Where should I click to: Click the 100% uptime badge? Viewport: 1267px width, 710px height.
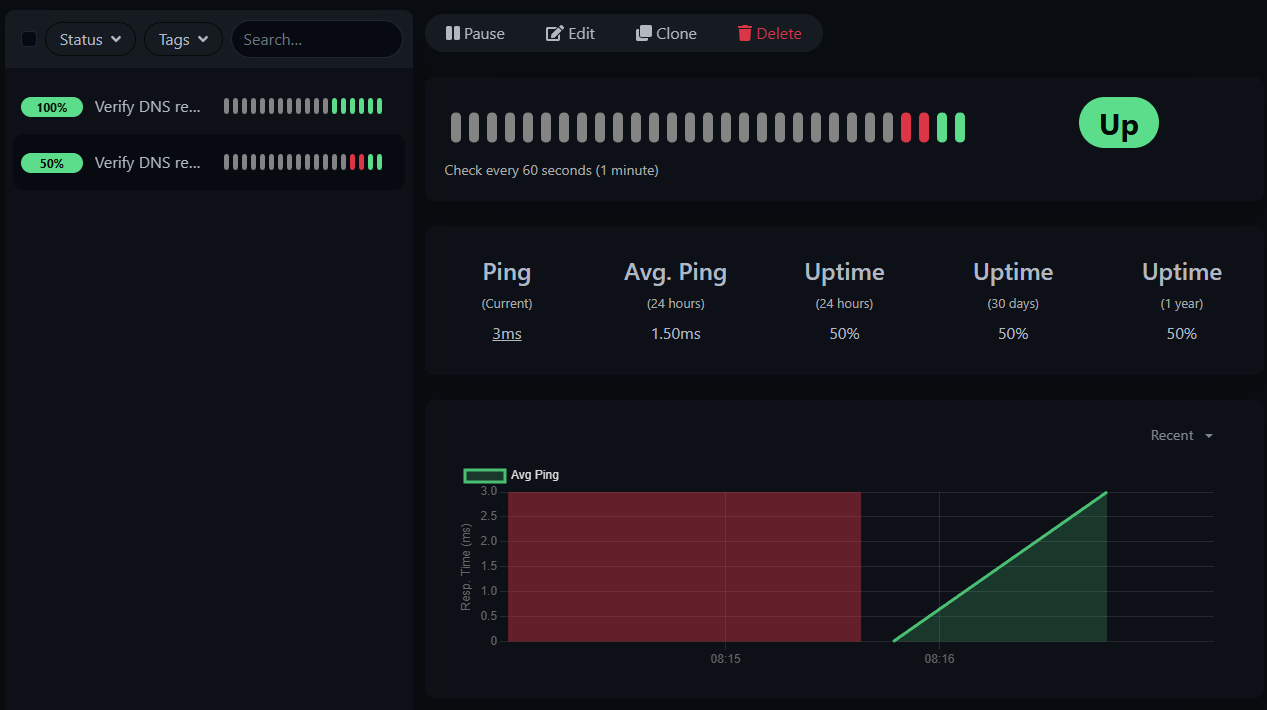point(52,107)
